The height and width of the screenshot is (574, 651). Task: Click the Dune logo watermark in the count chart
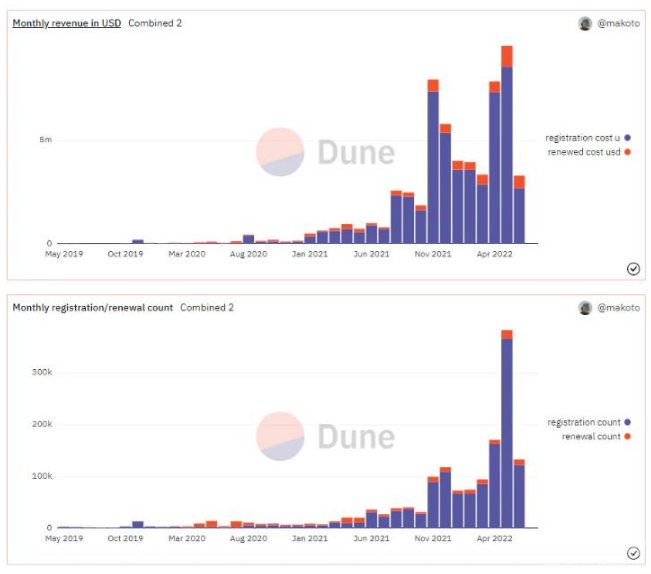click(325, 436)
